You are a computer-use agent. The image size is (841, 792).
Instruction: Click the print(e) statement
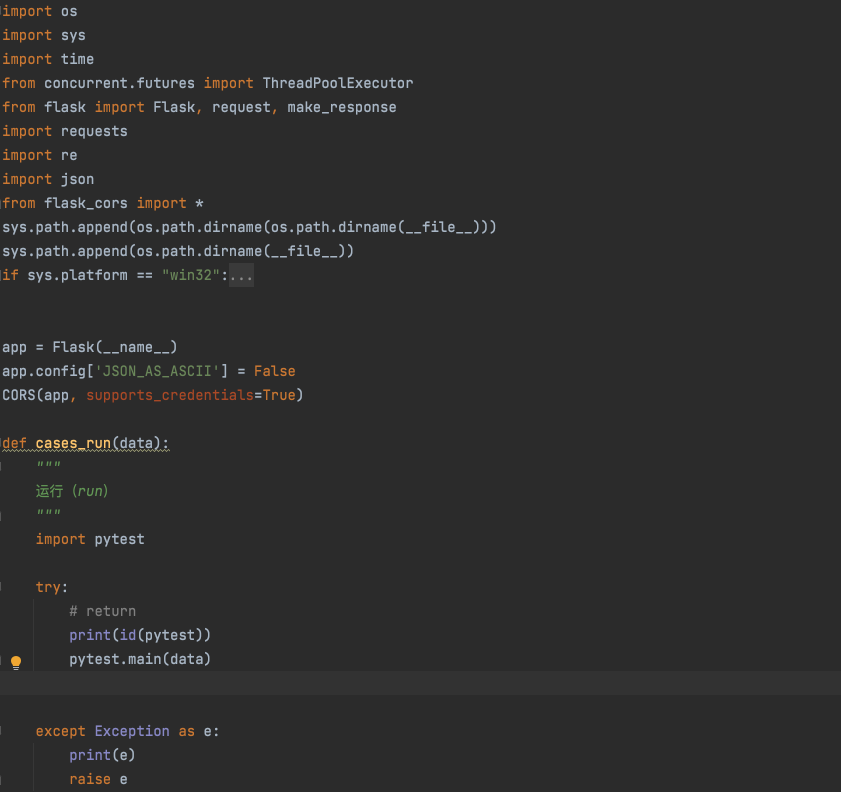102,755
